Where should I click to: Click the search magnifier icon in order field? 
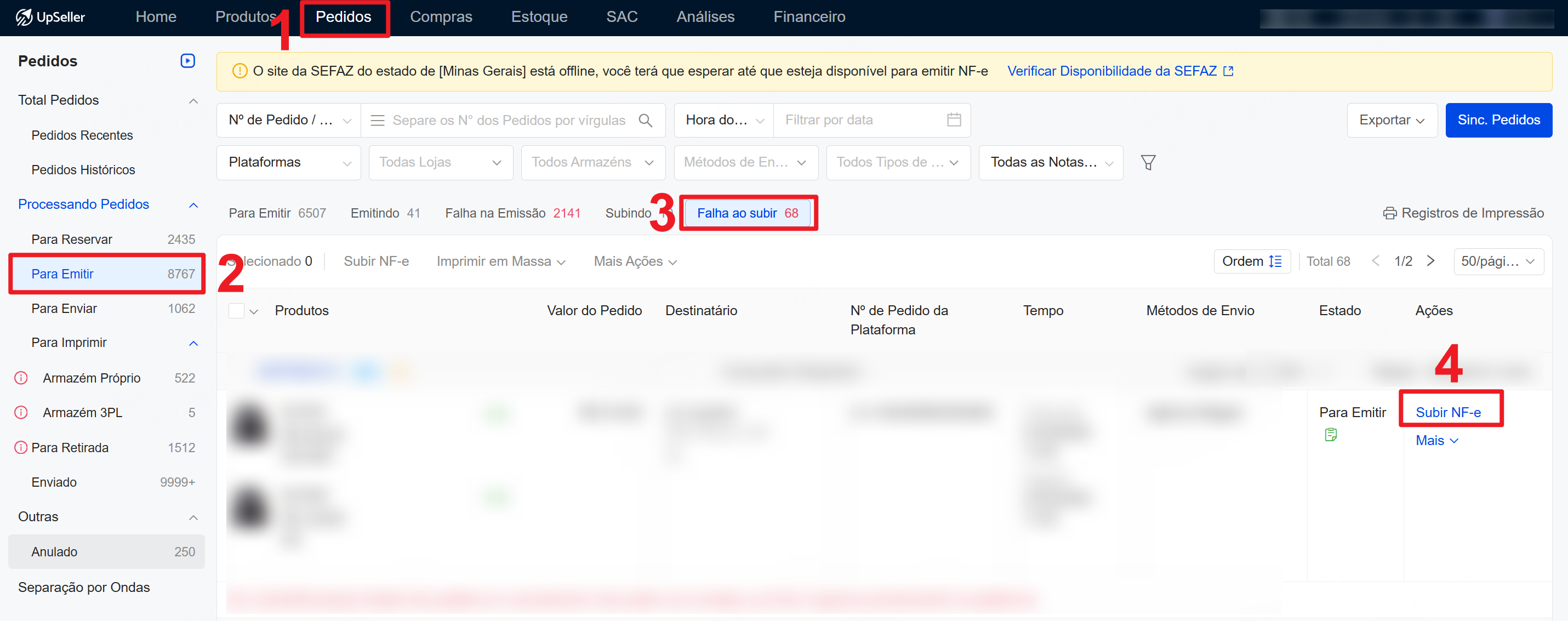(x=645, y=121)
